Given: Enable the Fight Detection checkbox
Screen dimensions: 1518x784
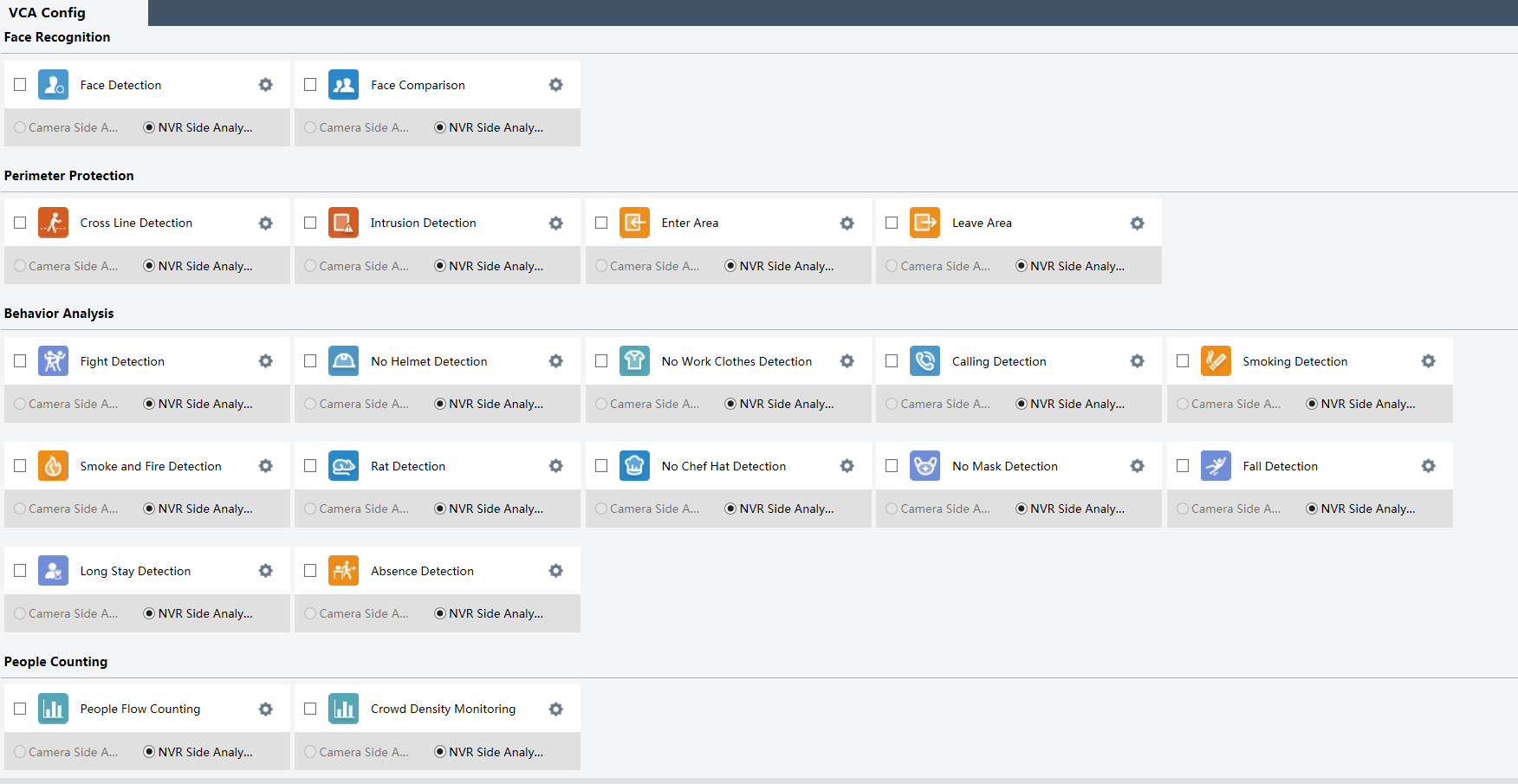Looking at the screenshot, I should (x=20, y=361).
